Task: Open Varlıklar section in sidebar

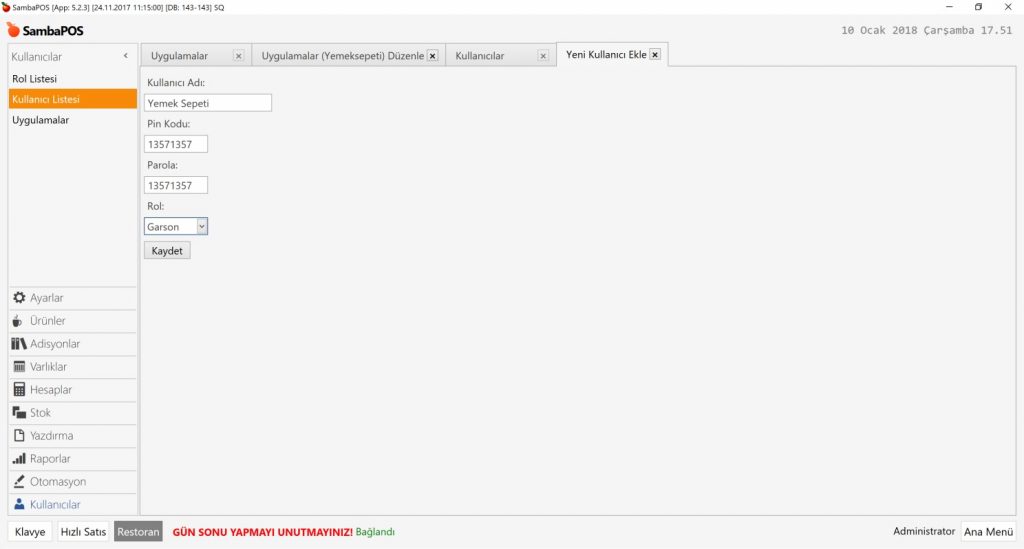Action: pos(48,367)
